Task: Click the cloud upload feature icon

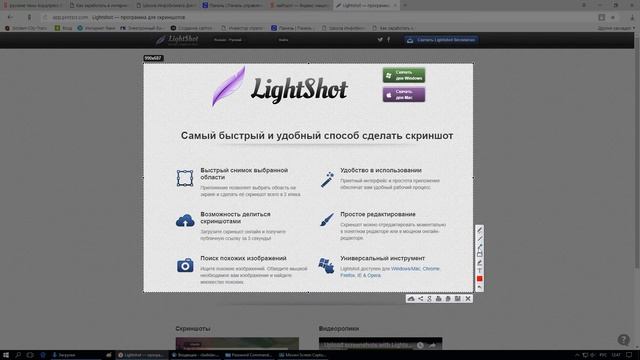Action: (x=185, y=221)
